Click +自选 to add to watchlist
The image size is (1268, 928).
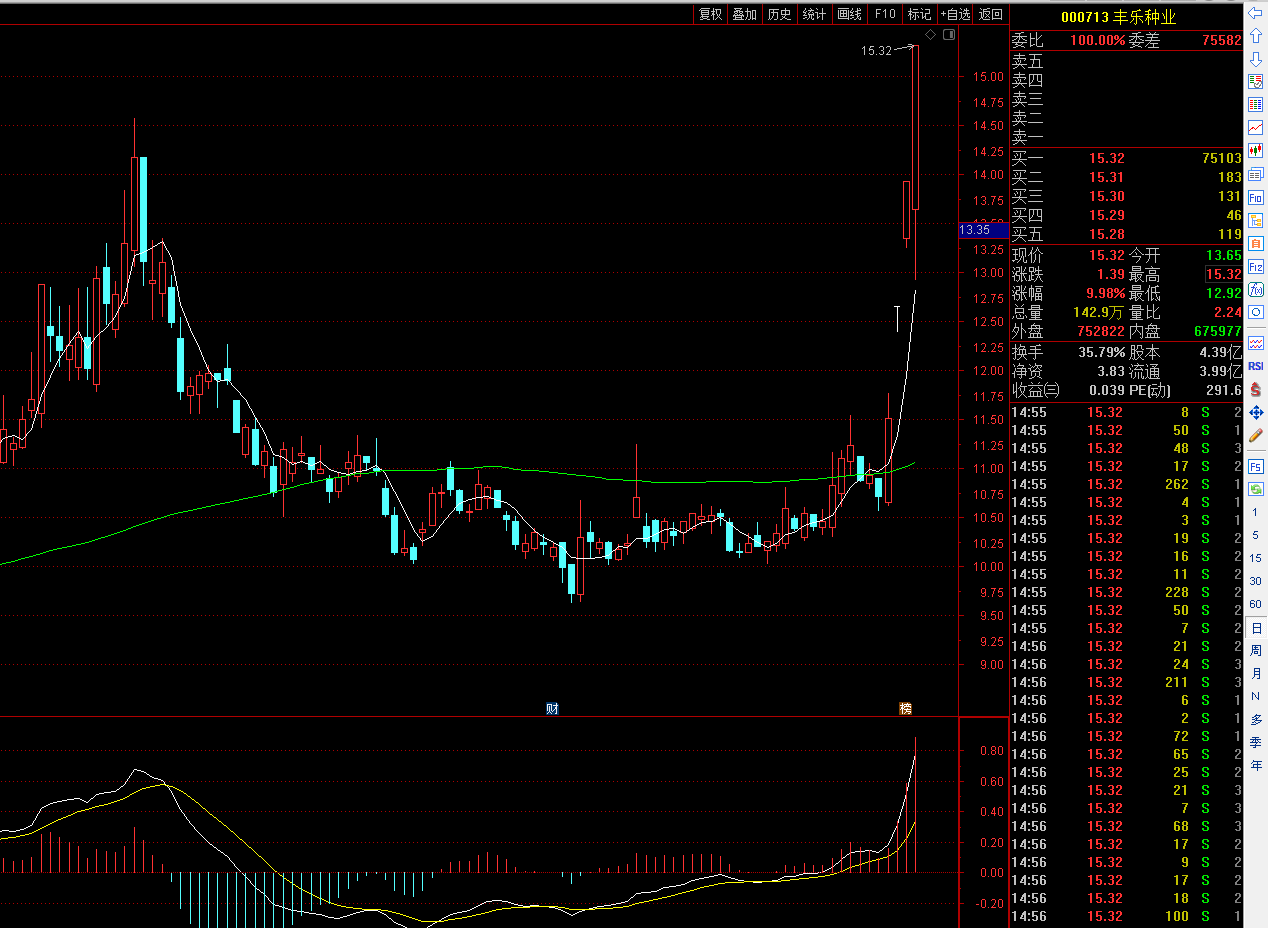(955, 14)
